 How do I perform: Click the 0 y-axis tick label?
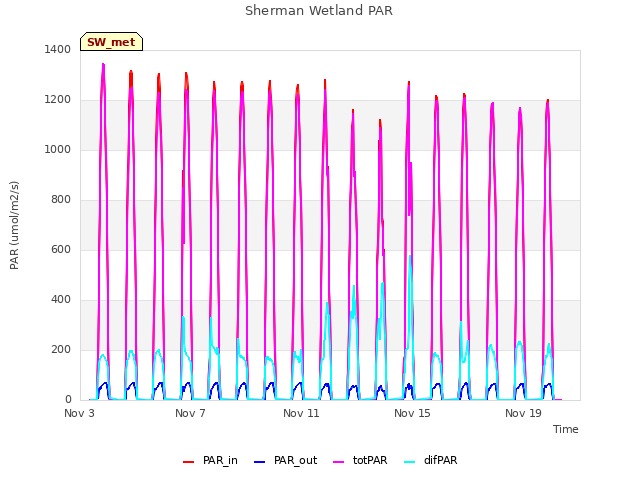pyautogui.click(x=68, y=400)
